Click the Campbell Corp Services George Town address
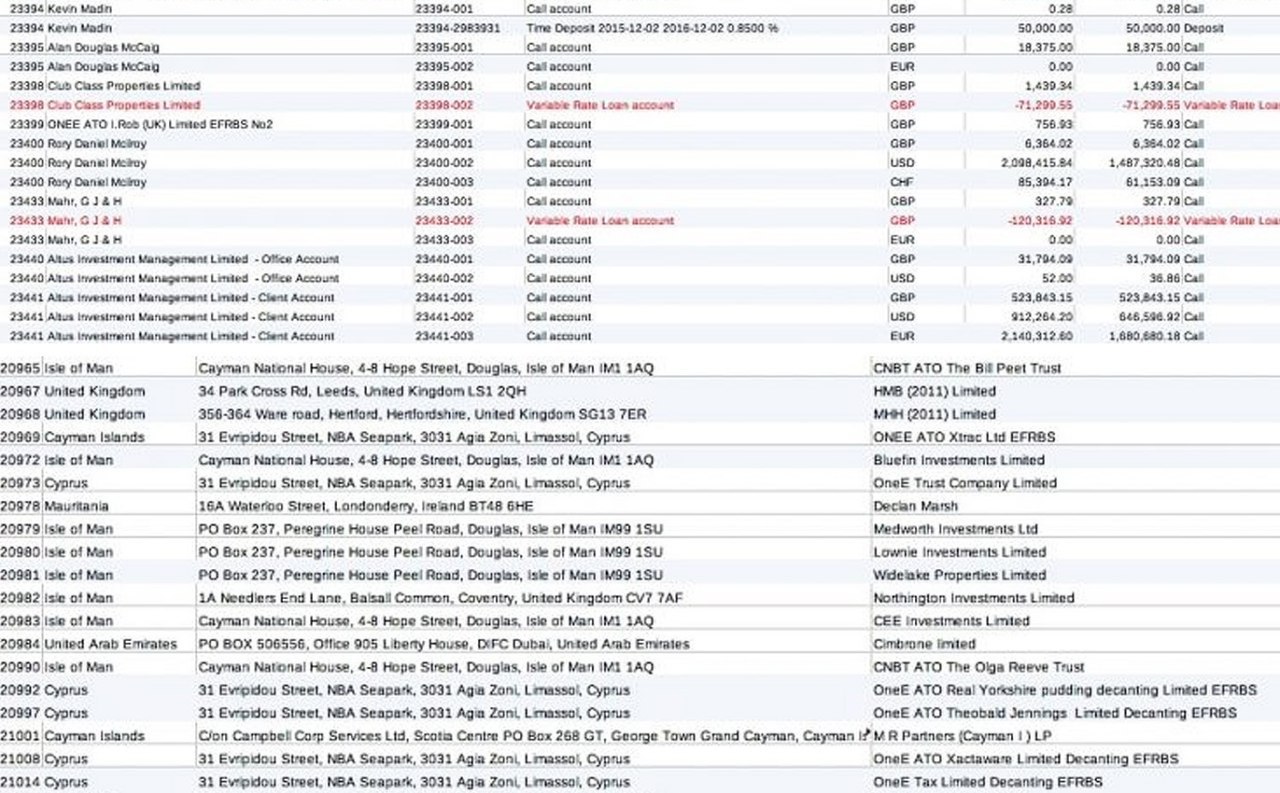Screen dimensions: 1280x793 [x=532, y=736]
